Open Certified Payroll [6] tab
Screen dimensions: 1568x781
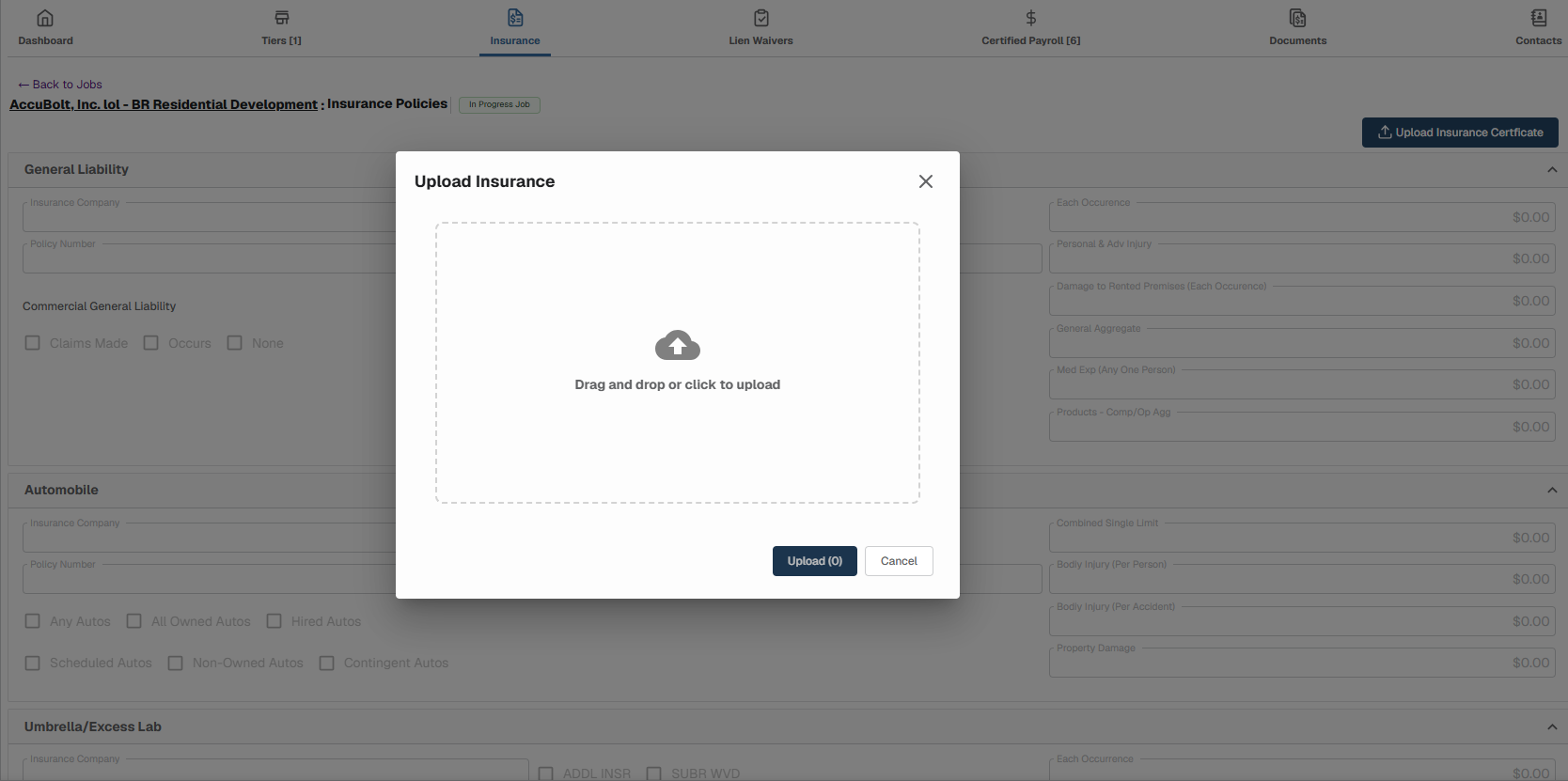pyautogui.click(x=1031, y=40)
